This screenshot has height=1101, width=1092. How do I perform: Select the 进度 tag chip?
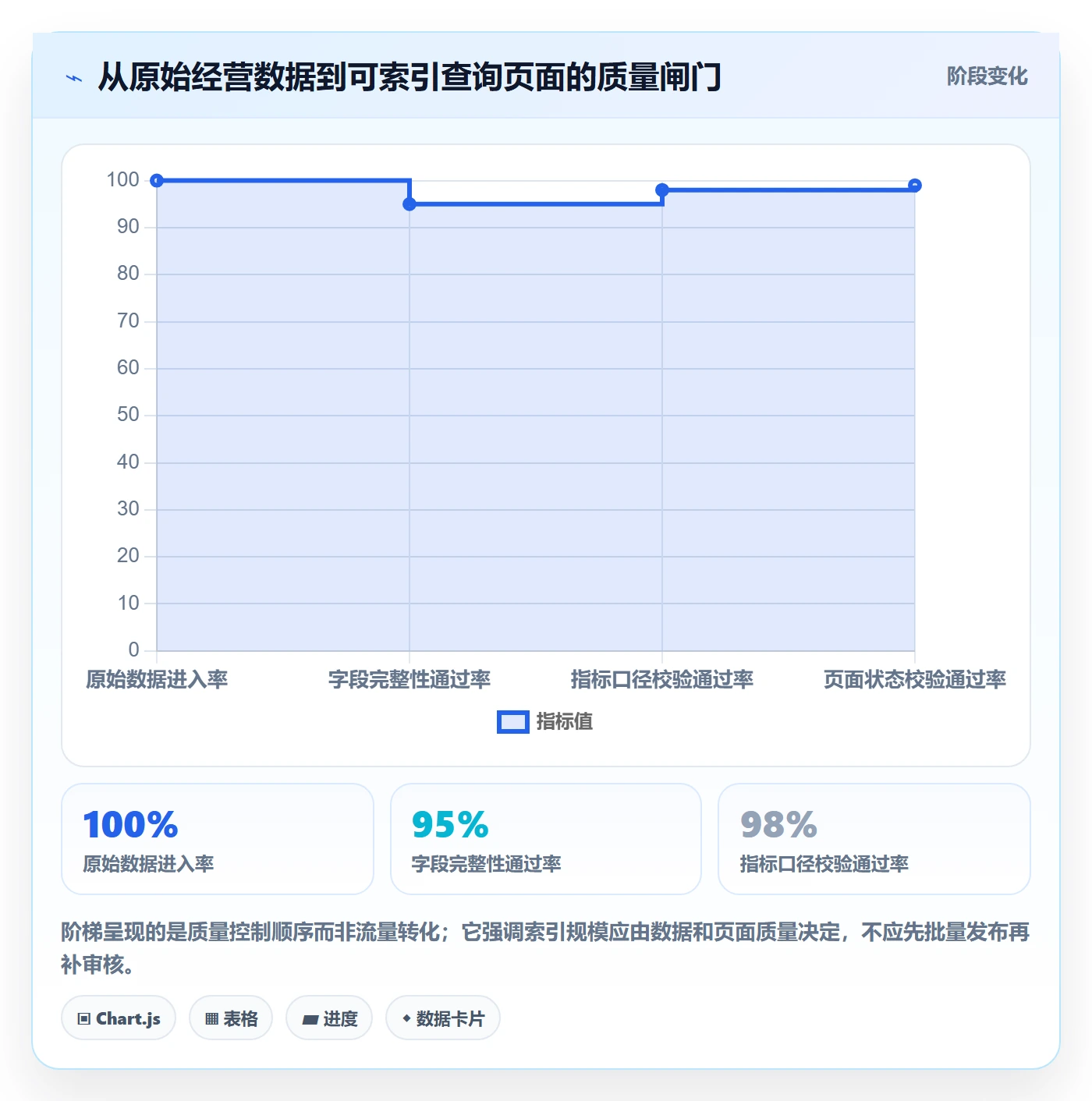[x=329, y=1018]
